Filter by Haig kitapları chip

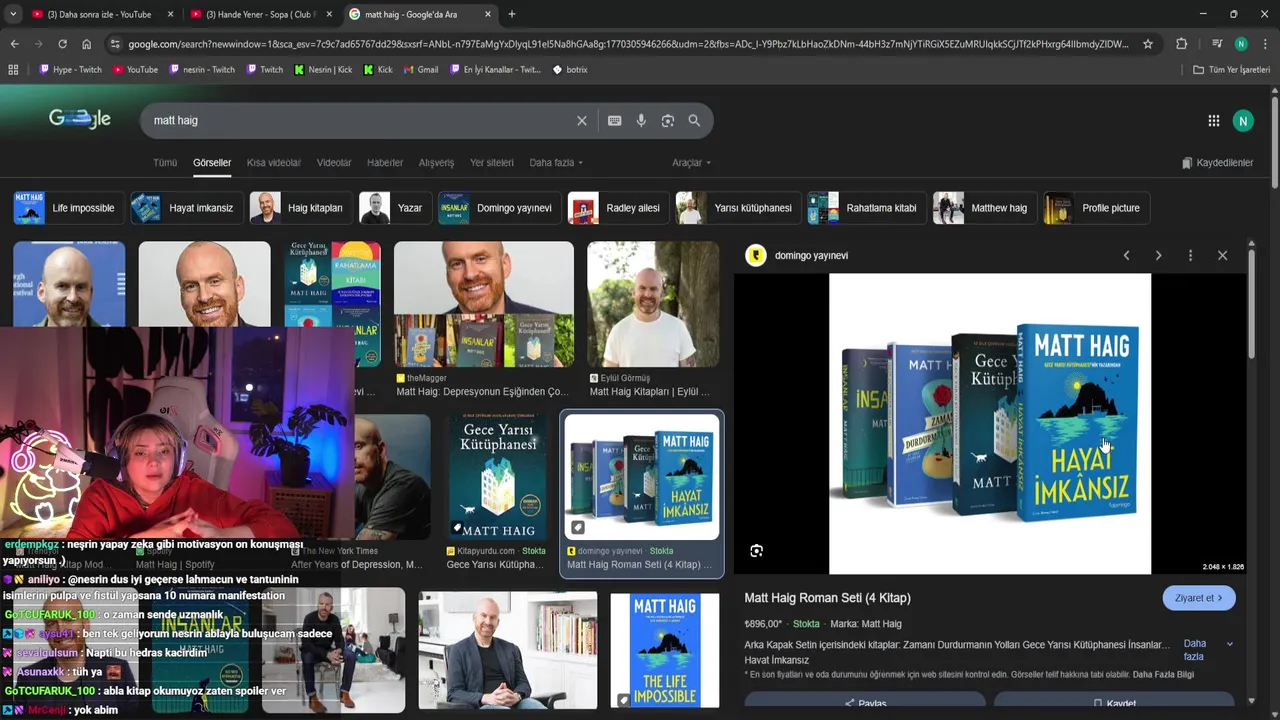[x=301, y=208]
